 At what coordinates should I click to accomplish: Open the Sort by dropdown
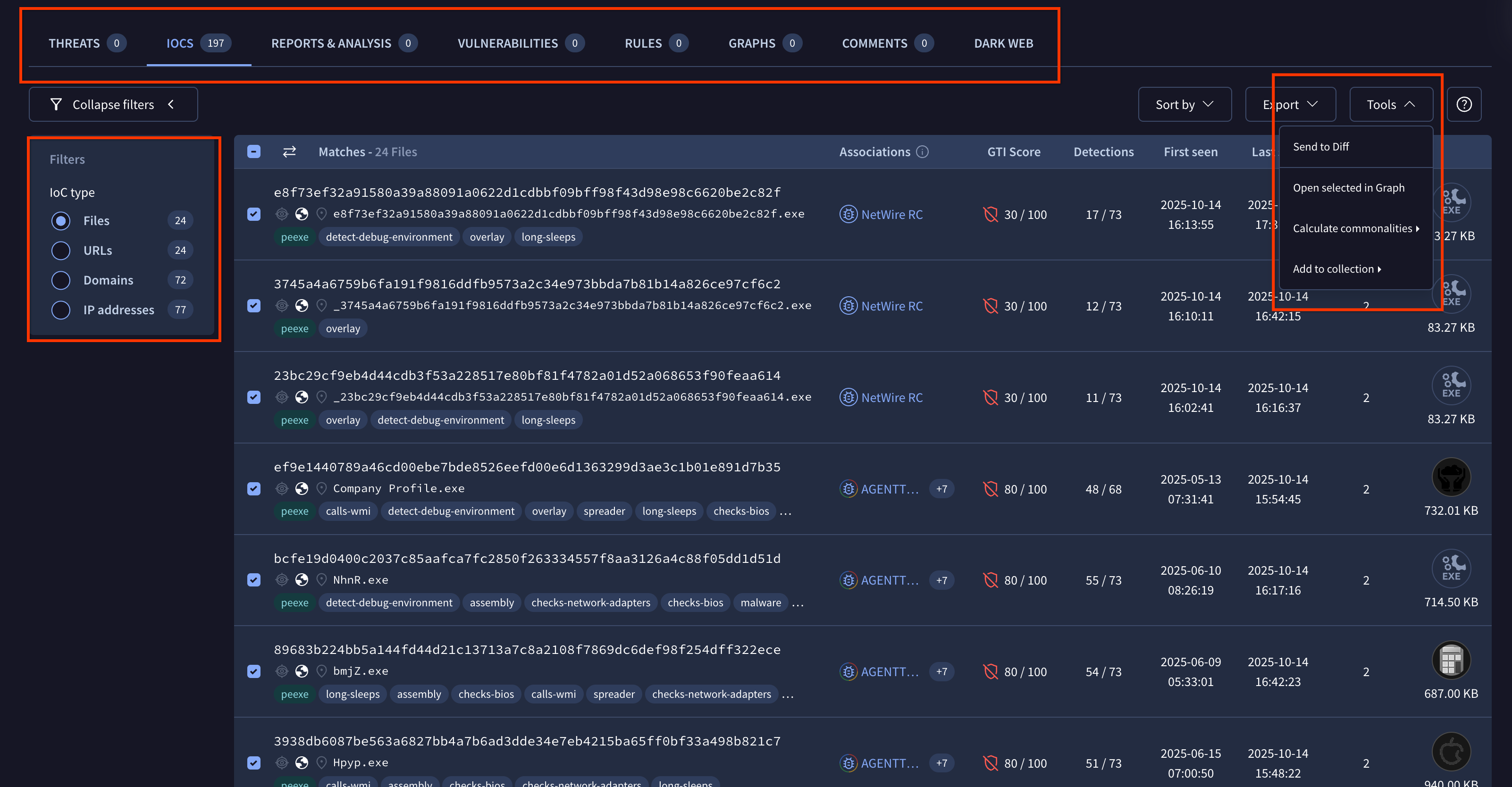[1184, 104]
